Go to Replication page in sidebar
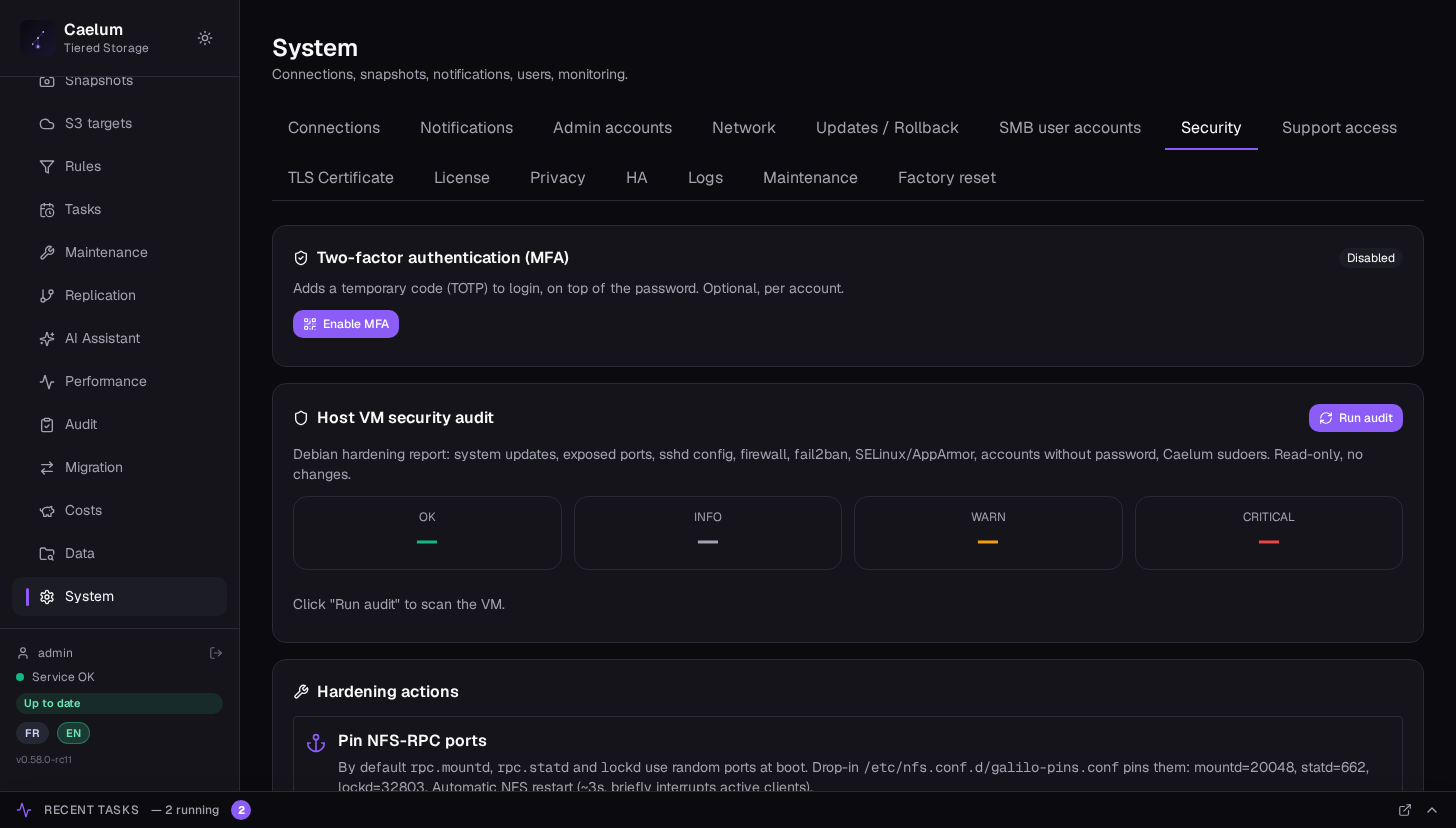This screenshot has height=828, width=1456. pyautogui.click(x=119, y=296)
